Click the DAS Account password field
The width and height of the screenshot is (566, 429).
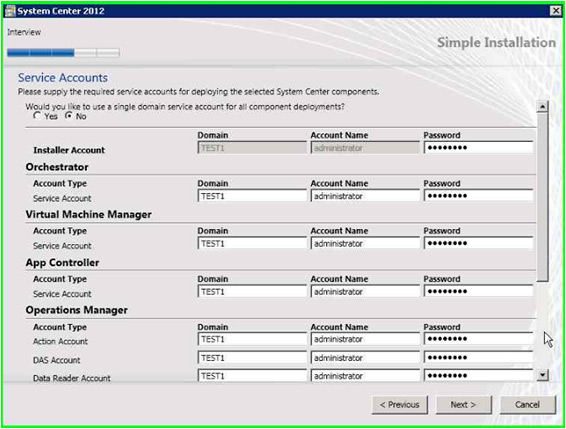478,358
